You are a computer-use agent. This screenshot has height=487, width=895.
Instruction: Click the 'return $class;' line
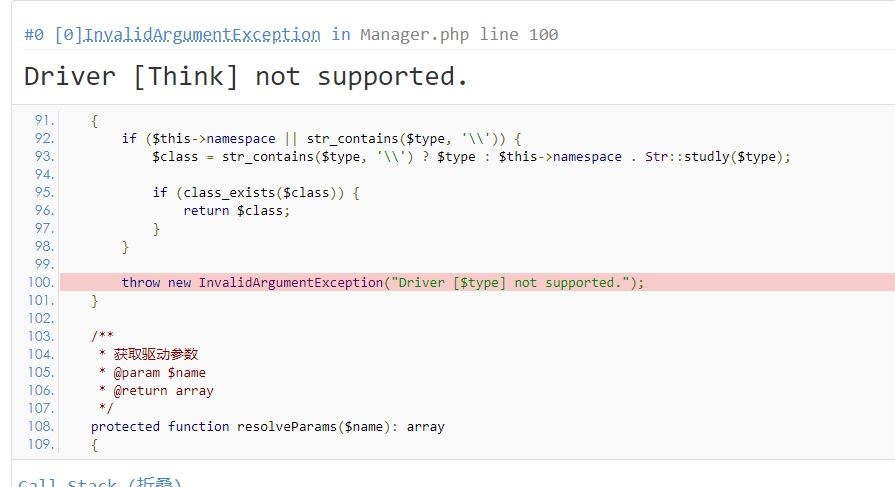point(236,210)
